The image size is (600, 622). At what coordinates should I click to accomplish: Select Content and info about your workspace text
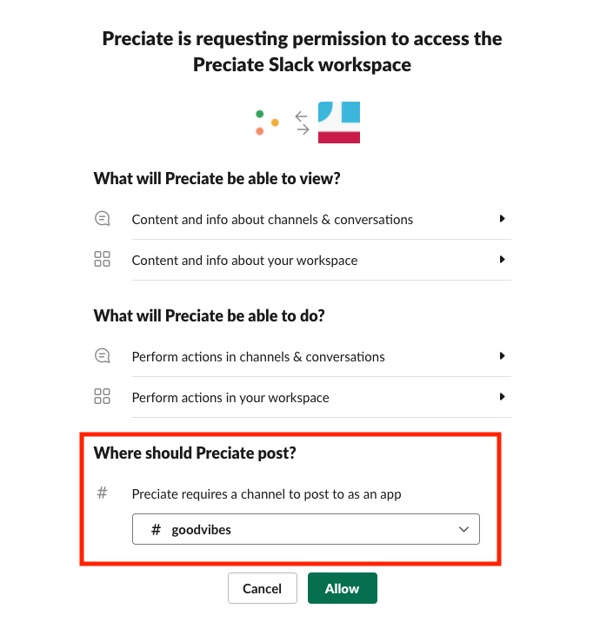(245, 261)
